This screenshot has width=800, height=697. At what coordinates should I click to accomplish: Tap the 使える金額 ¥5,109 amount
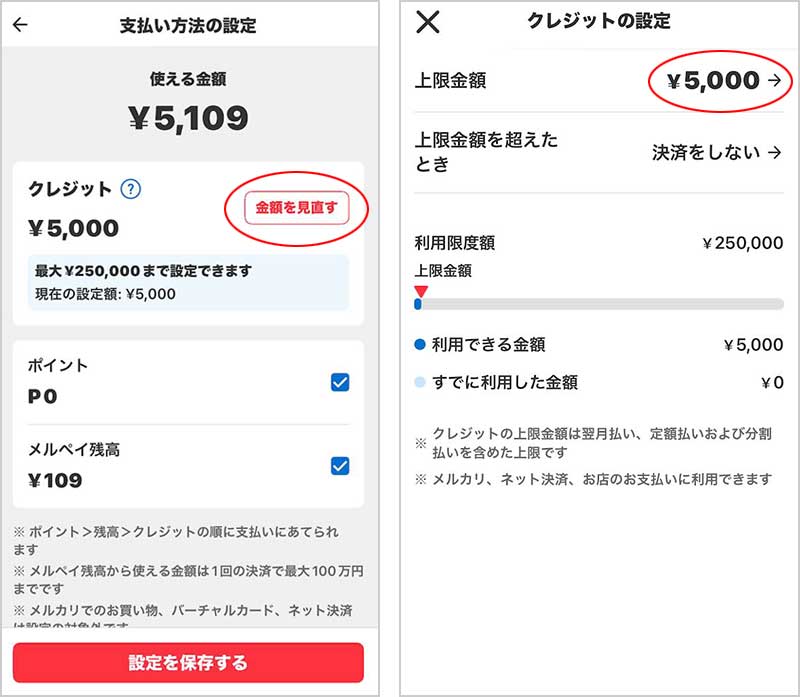click(188, 118)
